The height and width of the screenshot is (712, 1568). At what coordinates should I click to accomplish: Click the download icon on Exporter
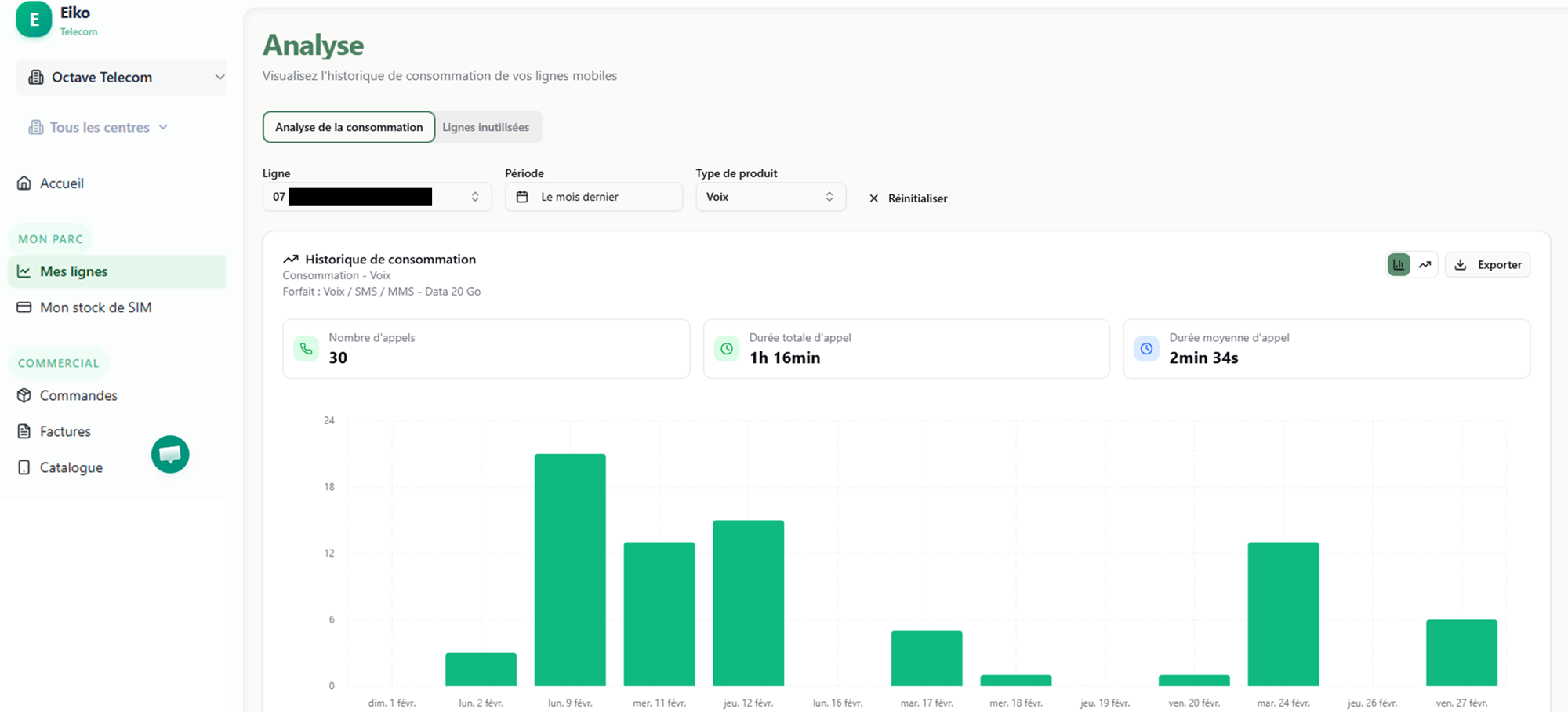point(1460,265)
